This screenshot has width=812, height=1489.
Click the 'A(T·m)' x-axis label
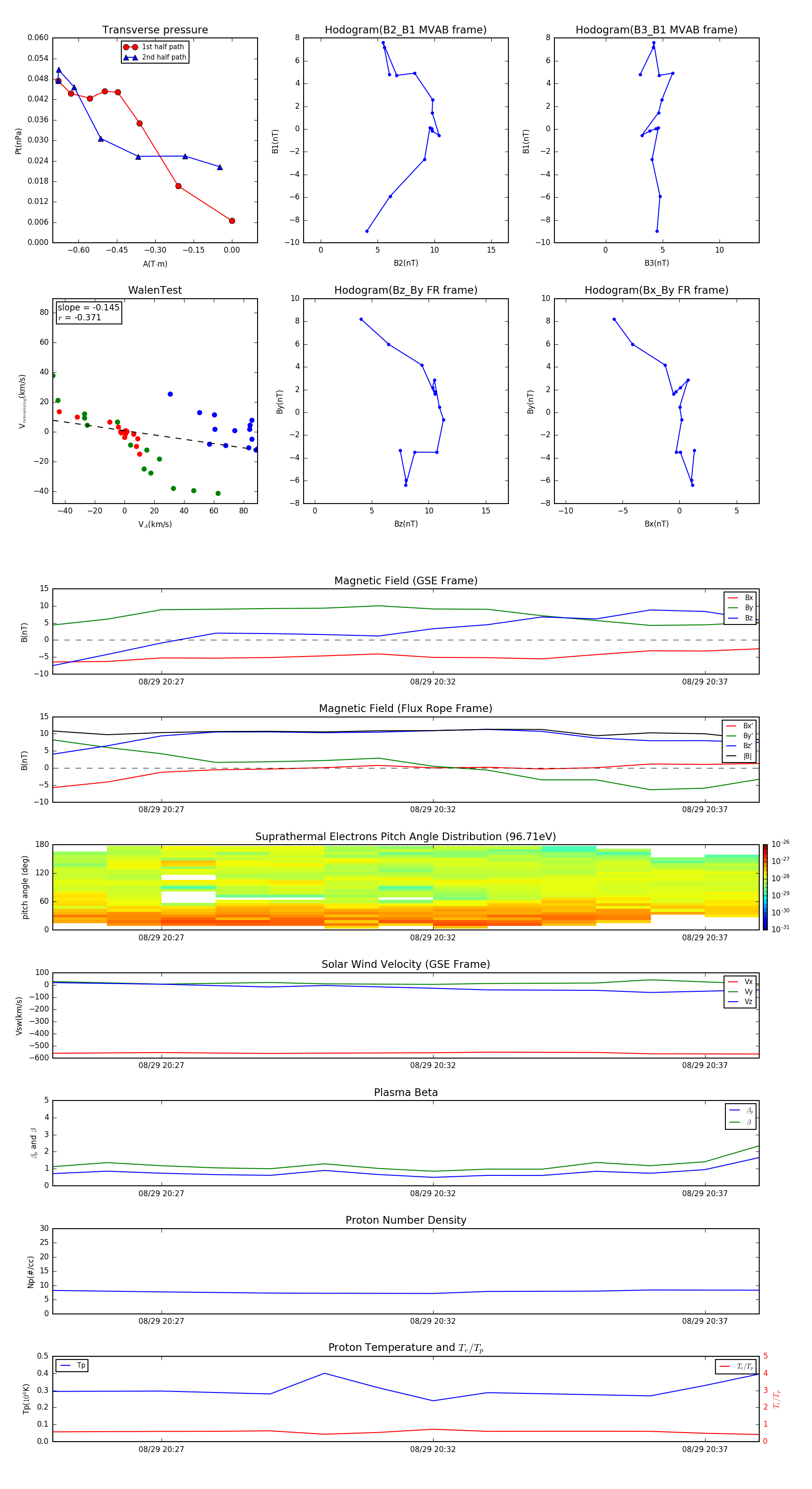coord(155,264)
